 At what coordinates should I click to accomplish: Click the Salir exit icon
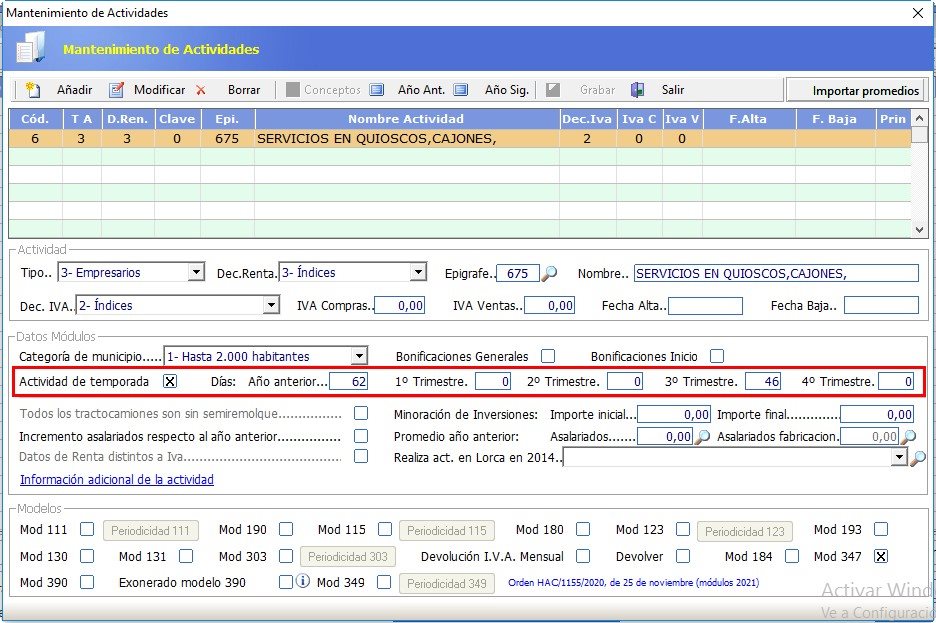click(x=638, y=90)
